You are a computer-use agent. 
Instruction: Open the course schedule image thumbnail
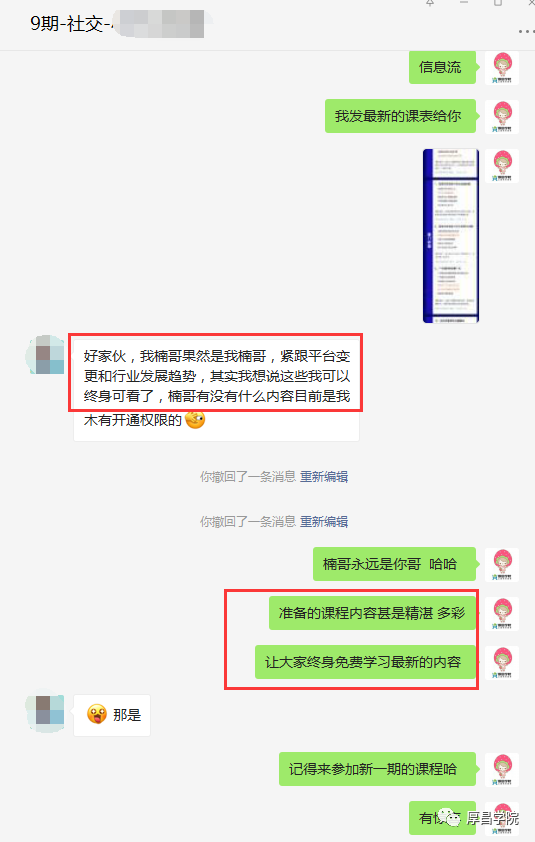tap(451, 236)
